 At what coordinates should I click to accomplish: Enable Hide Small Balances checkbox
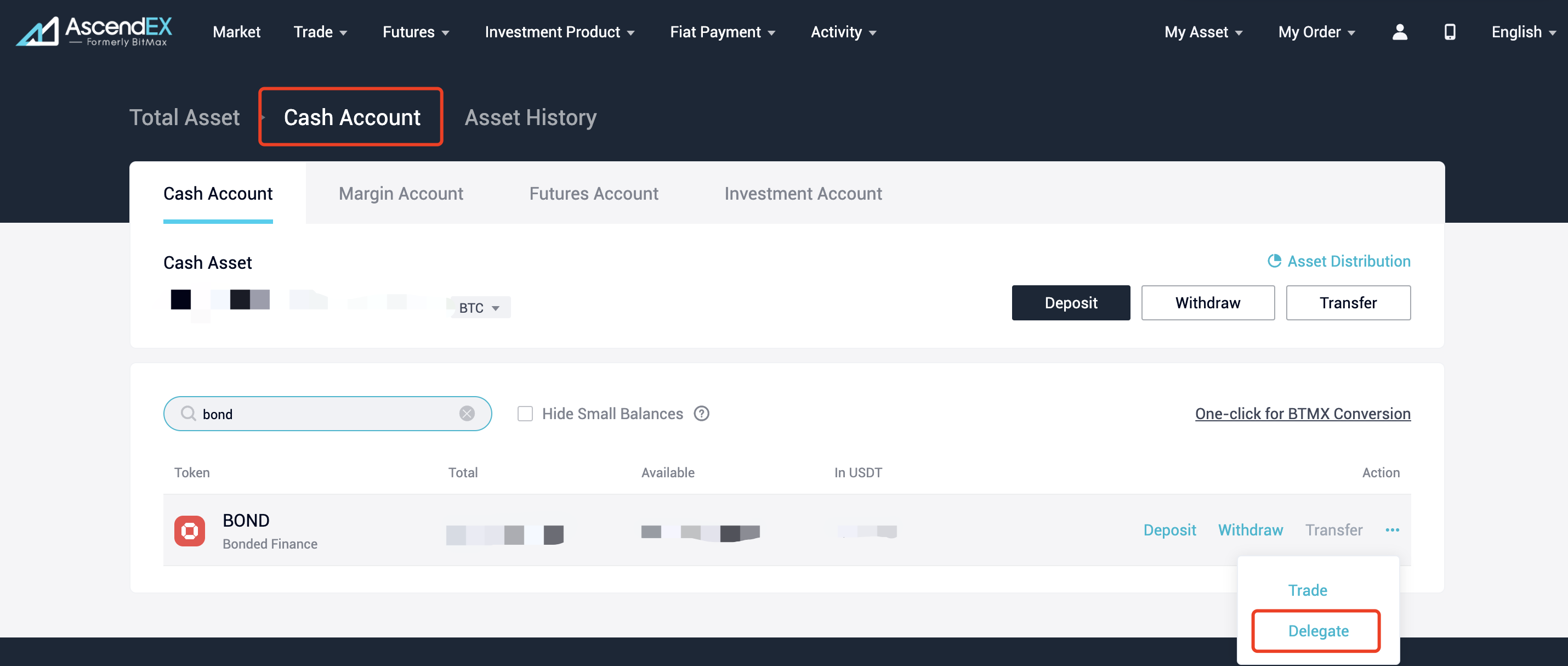coord(525,414)
